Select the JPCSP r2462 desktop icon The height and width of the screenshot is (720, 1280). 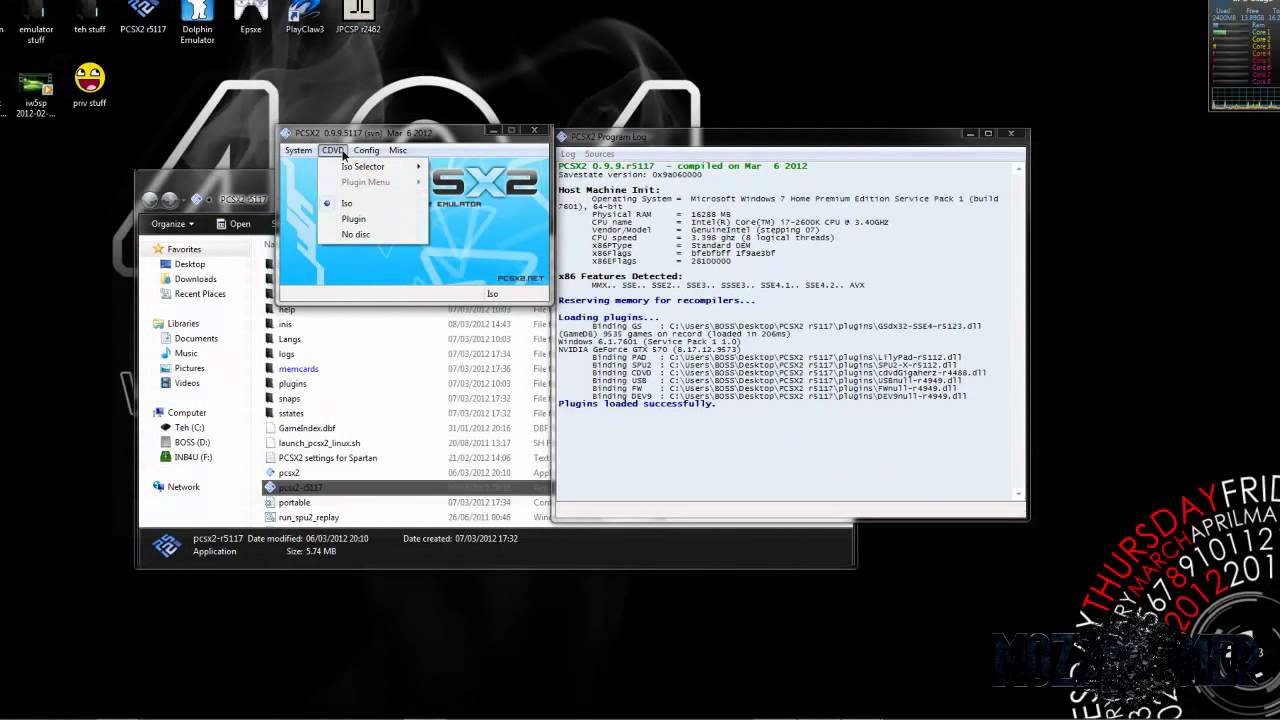[x=358, y=18]
